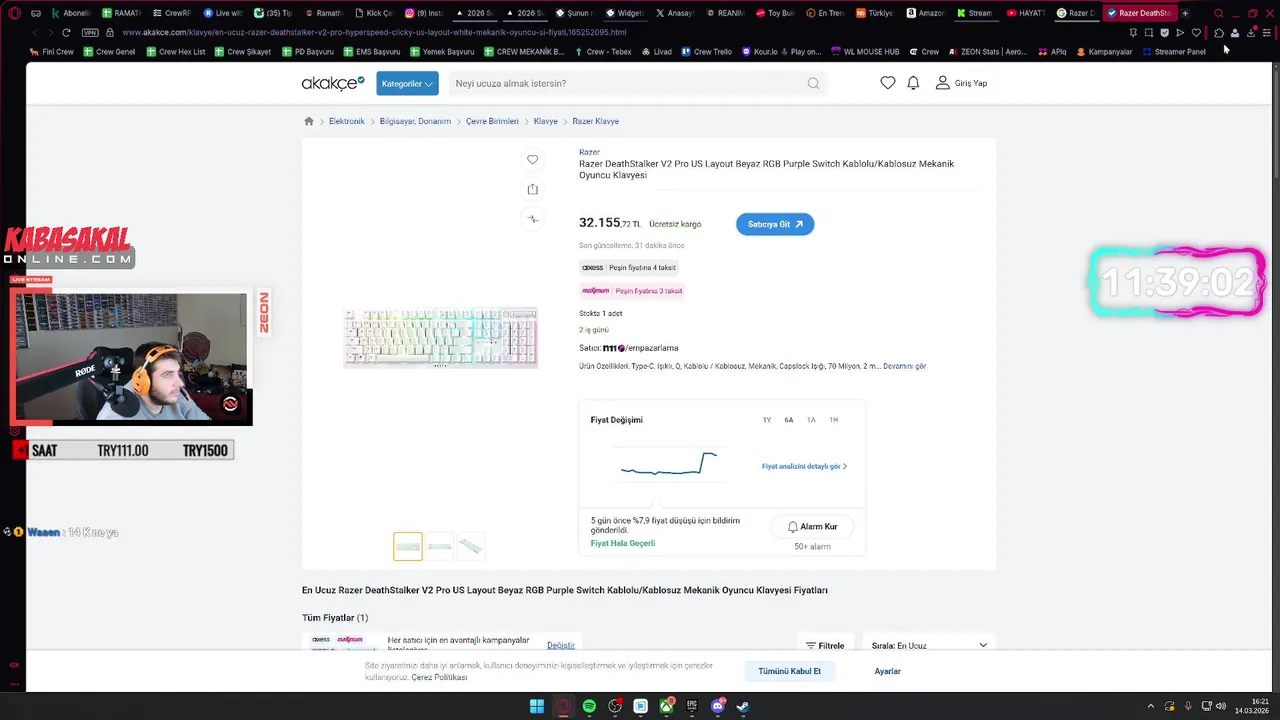
Task: Open Epic Games from taskbar
Action: (x=692, y=706)
